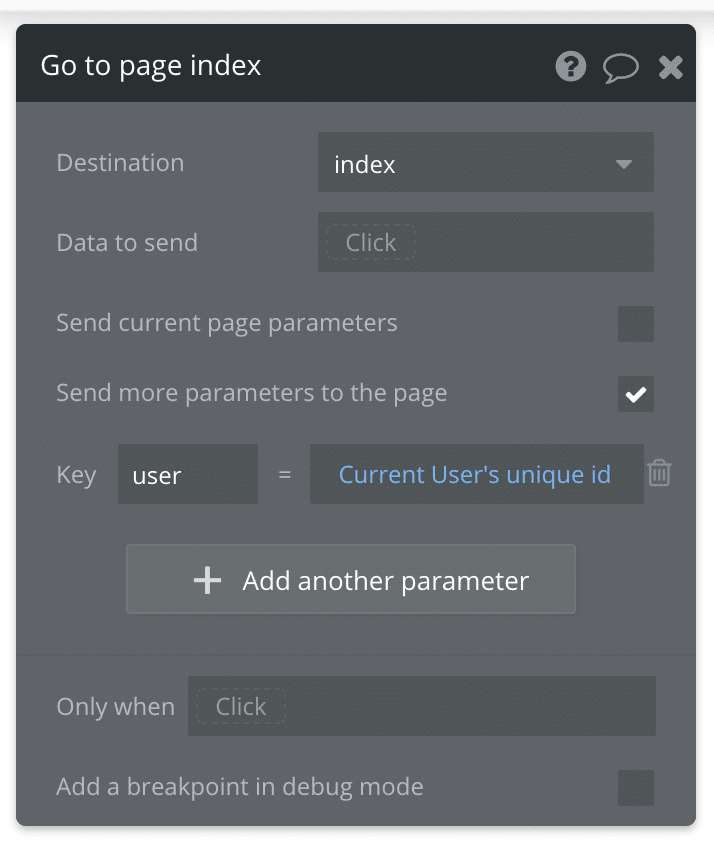Image resolution: width=714 pixels, height=846 pixels.
Task: Click the Only when condition field
Action: pos(422,706)
